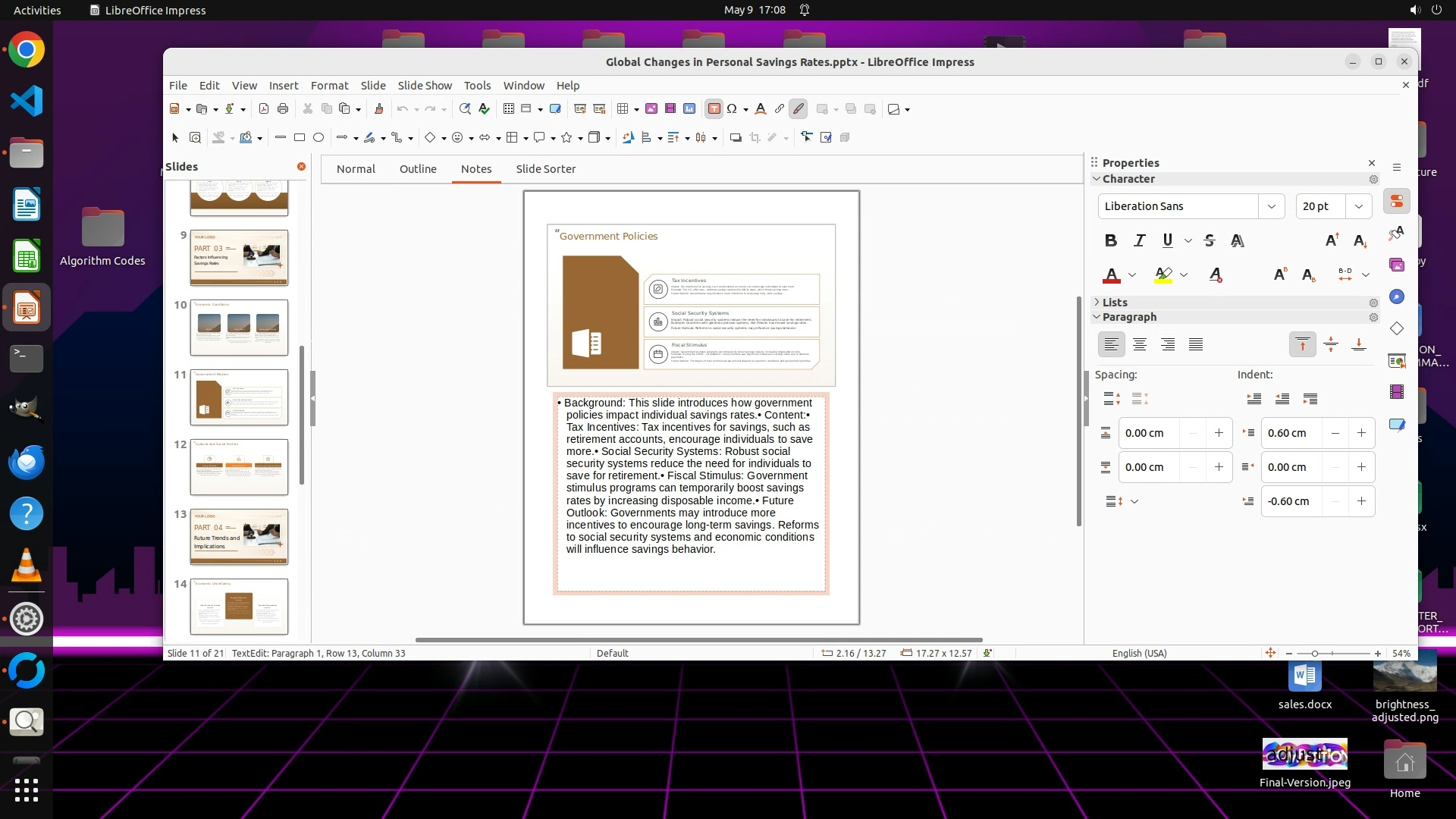Select the Rectangle shape tool
The height and width of the screenshot is (819, 1456).
pos(300,137)
